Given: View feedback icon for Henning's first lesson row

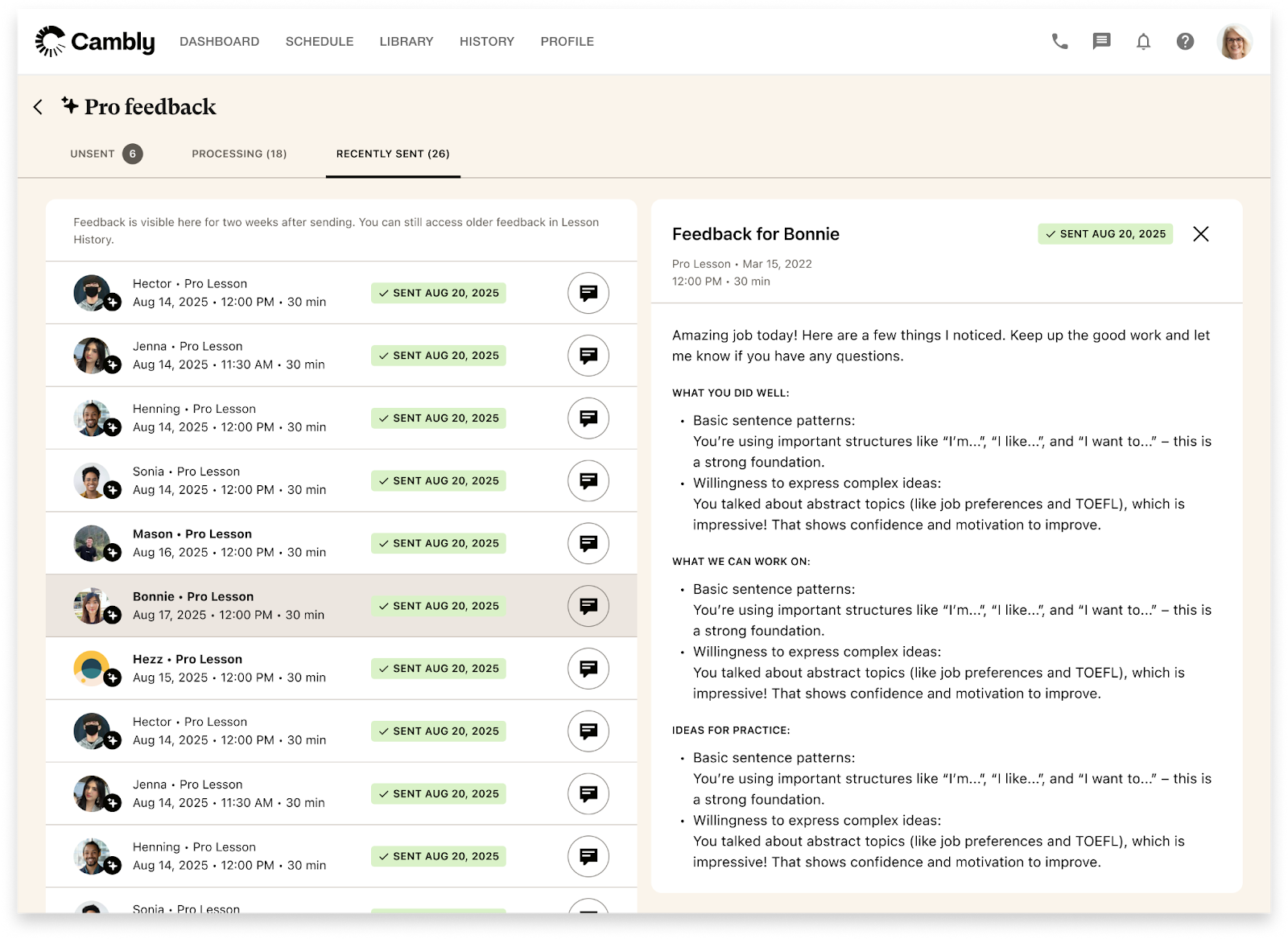Looking at the screenshot, I should pos(588,418).
